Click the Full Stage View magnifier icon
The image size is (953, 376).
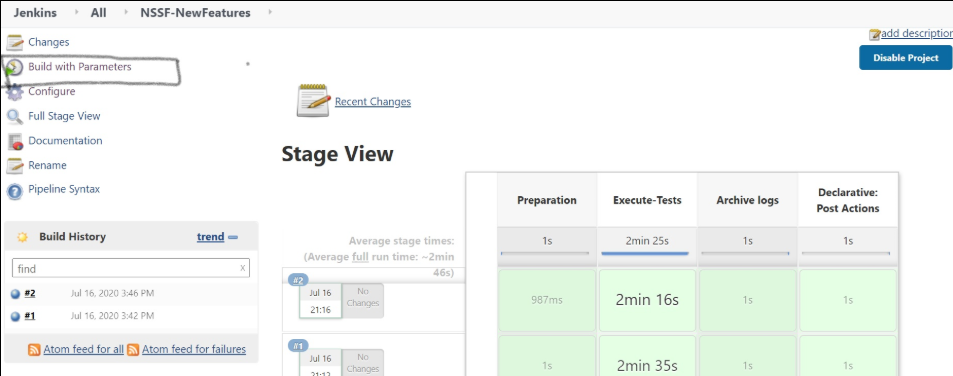(x=15, y=116)
